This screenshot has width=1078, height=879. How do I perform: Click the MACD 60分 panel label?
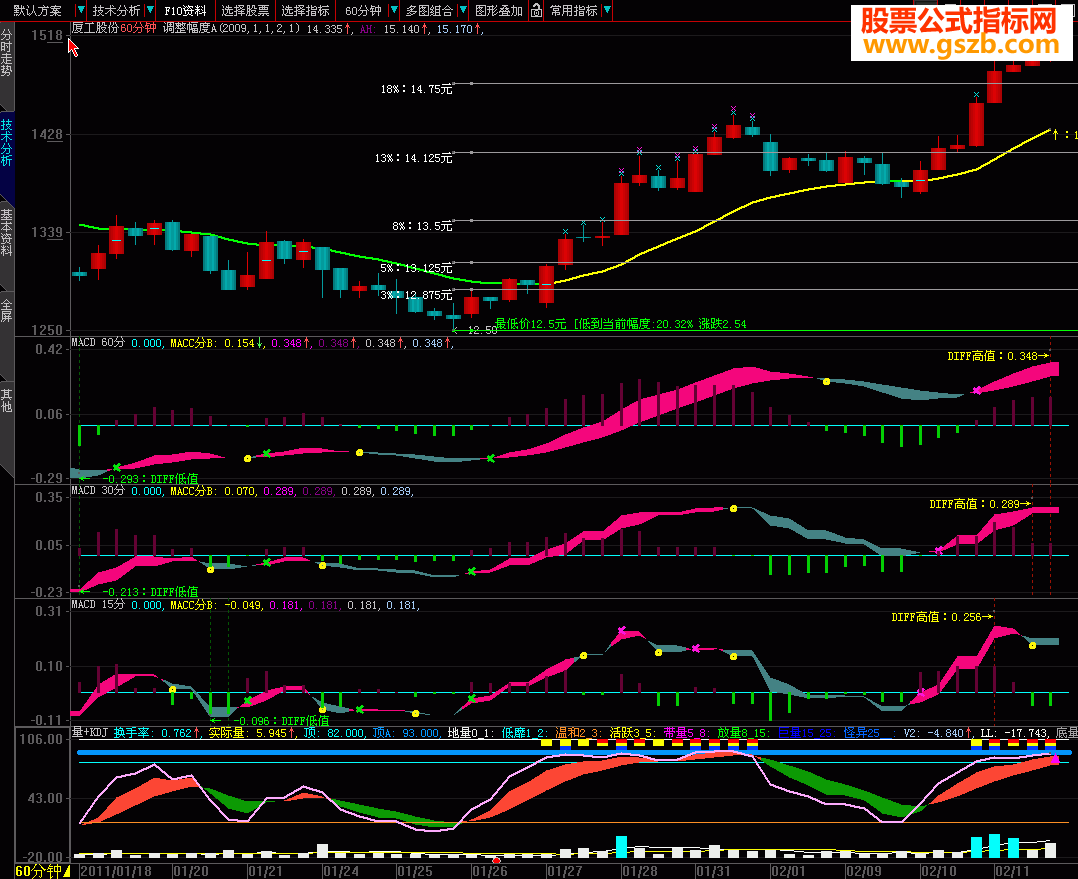coord(98,342)
